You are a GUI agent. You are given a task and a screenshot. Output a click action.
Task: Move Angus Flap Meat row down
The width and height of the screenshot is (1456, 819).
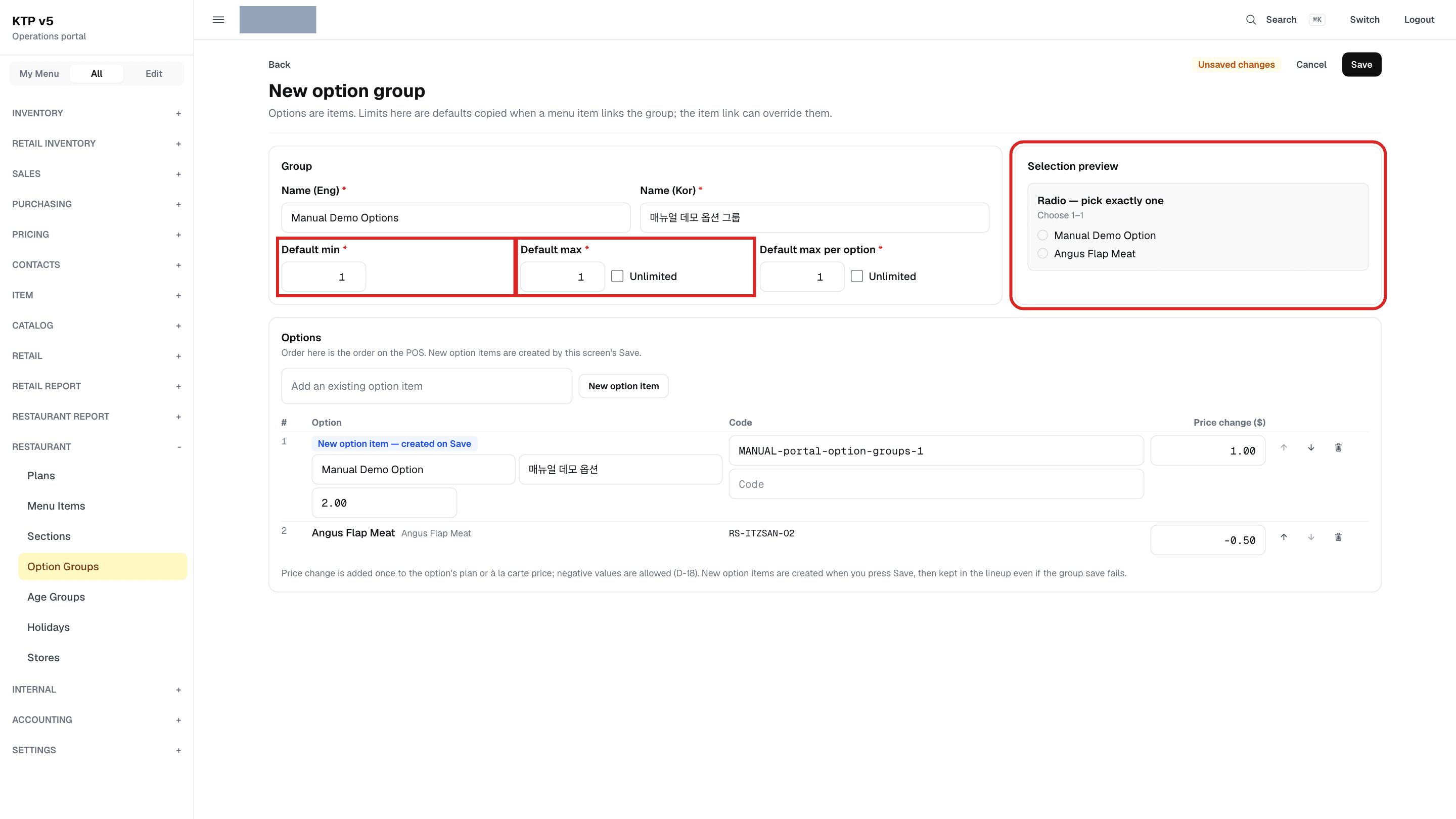pos(1311,537)
